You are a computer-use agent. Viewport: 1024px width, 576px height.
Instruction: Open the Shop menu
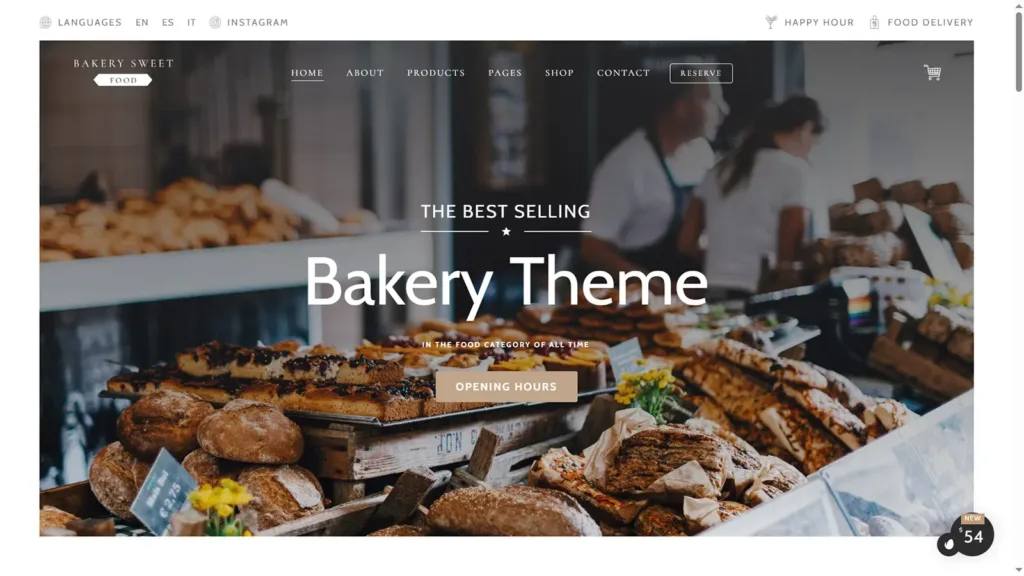[x=559, y=72]
